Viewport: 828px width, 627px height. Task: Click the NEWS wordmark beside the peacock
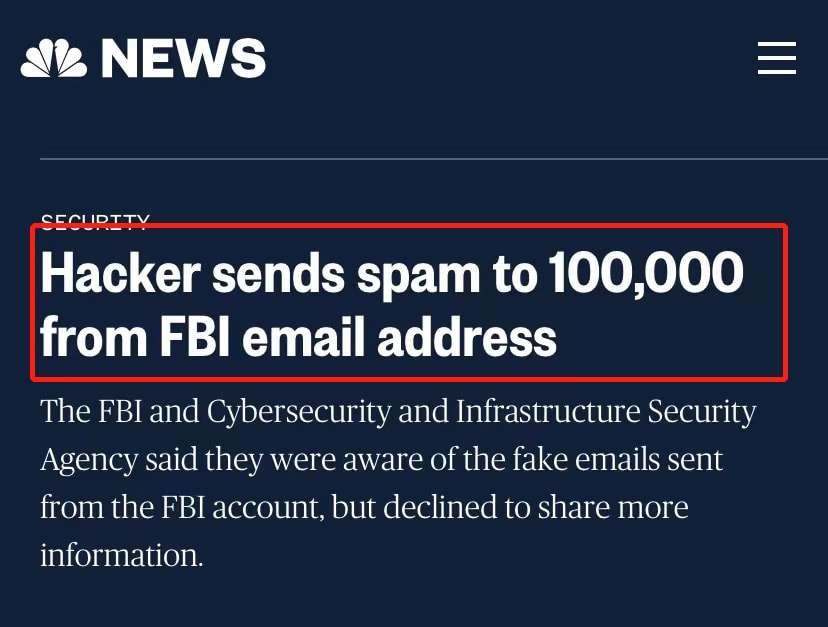click(183, 58)
